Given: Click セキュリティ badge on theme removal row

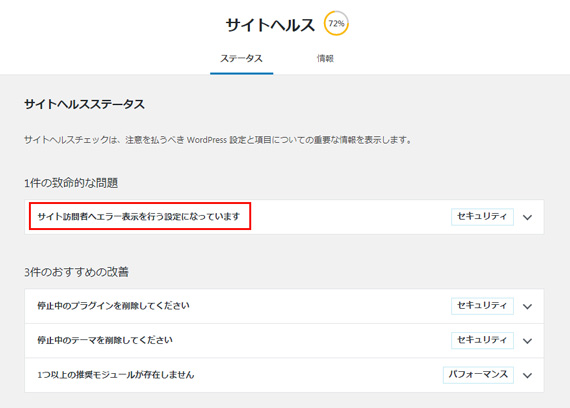Looking at the screenshot, I should click(x=482, y=340).
